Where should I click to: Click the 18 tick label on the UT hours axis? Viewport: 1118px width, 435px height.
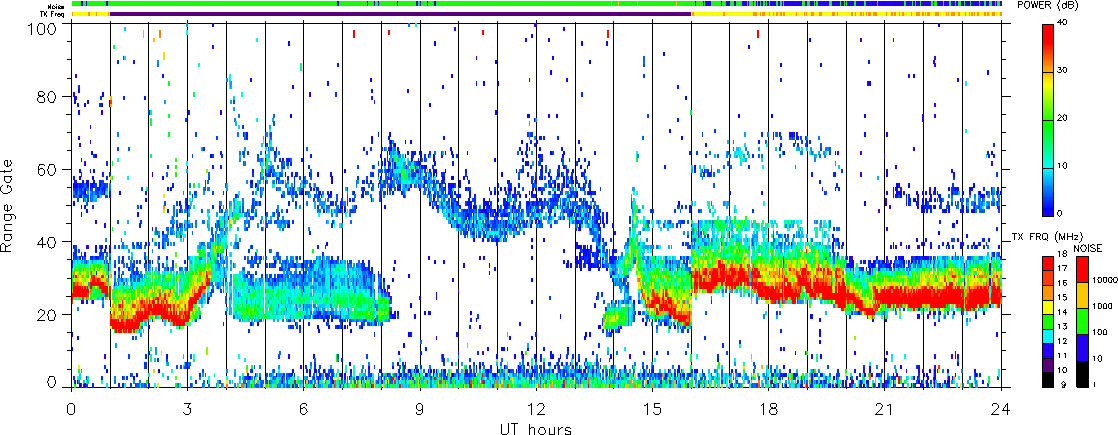click(x=769, y=411)
